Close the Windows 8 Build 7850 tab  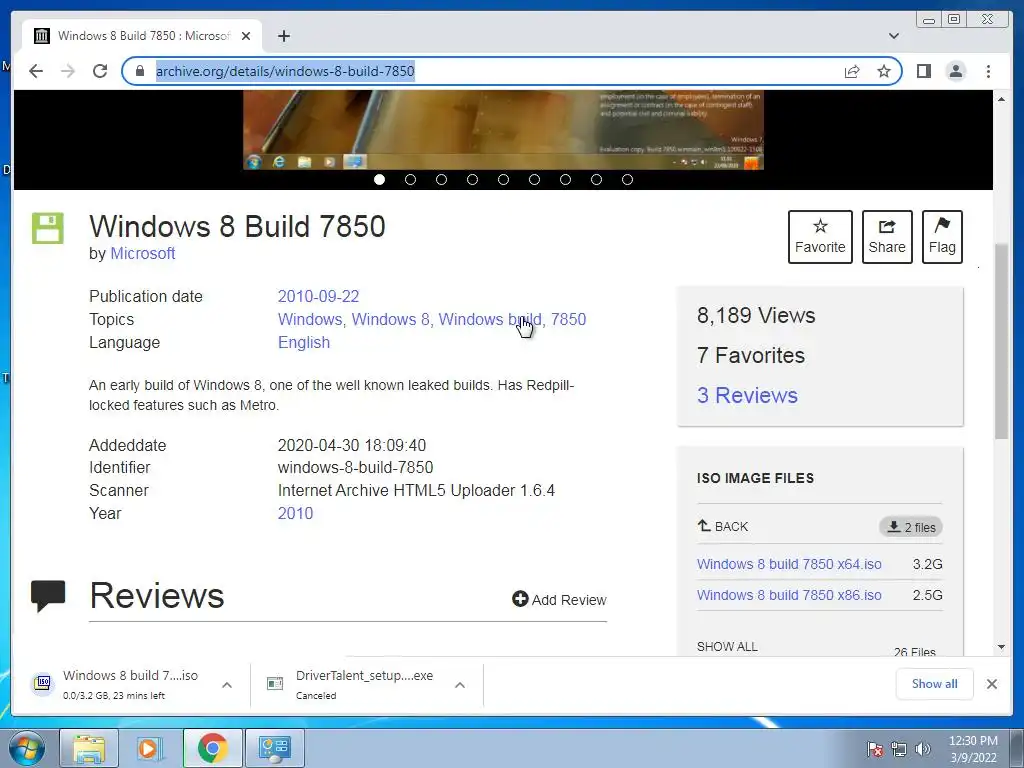click(246, 36)
